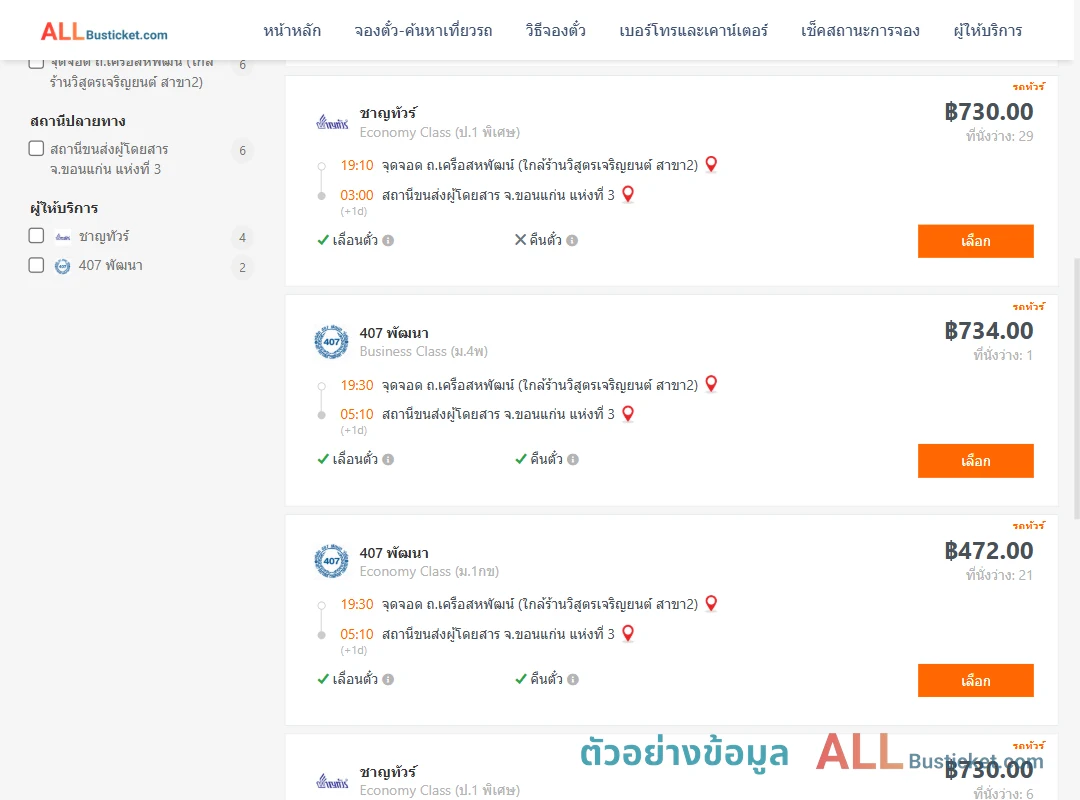Open map pin for 19:30 stop in Business Class card
Screen dimensions: 1080x800
click(712, 384)
